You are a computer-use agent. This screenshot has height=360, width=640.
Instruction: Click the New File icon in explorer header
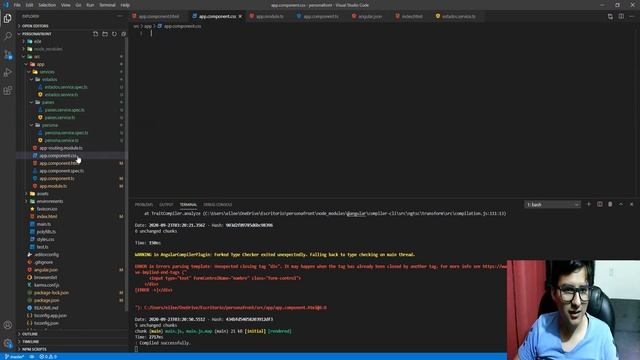click(96, 34)
